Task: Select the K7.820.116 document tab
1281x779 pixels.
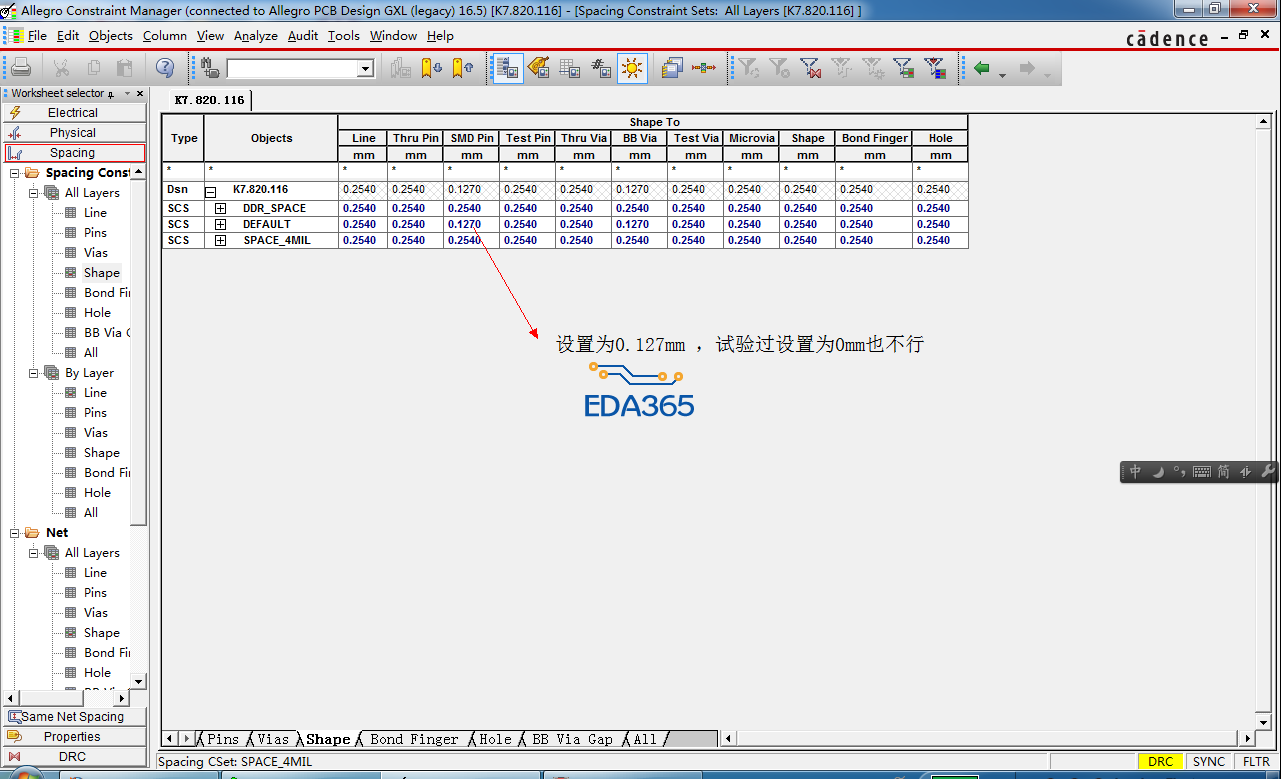Action: pyautogui.click(x=209, y=100)
